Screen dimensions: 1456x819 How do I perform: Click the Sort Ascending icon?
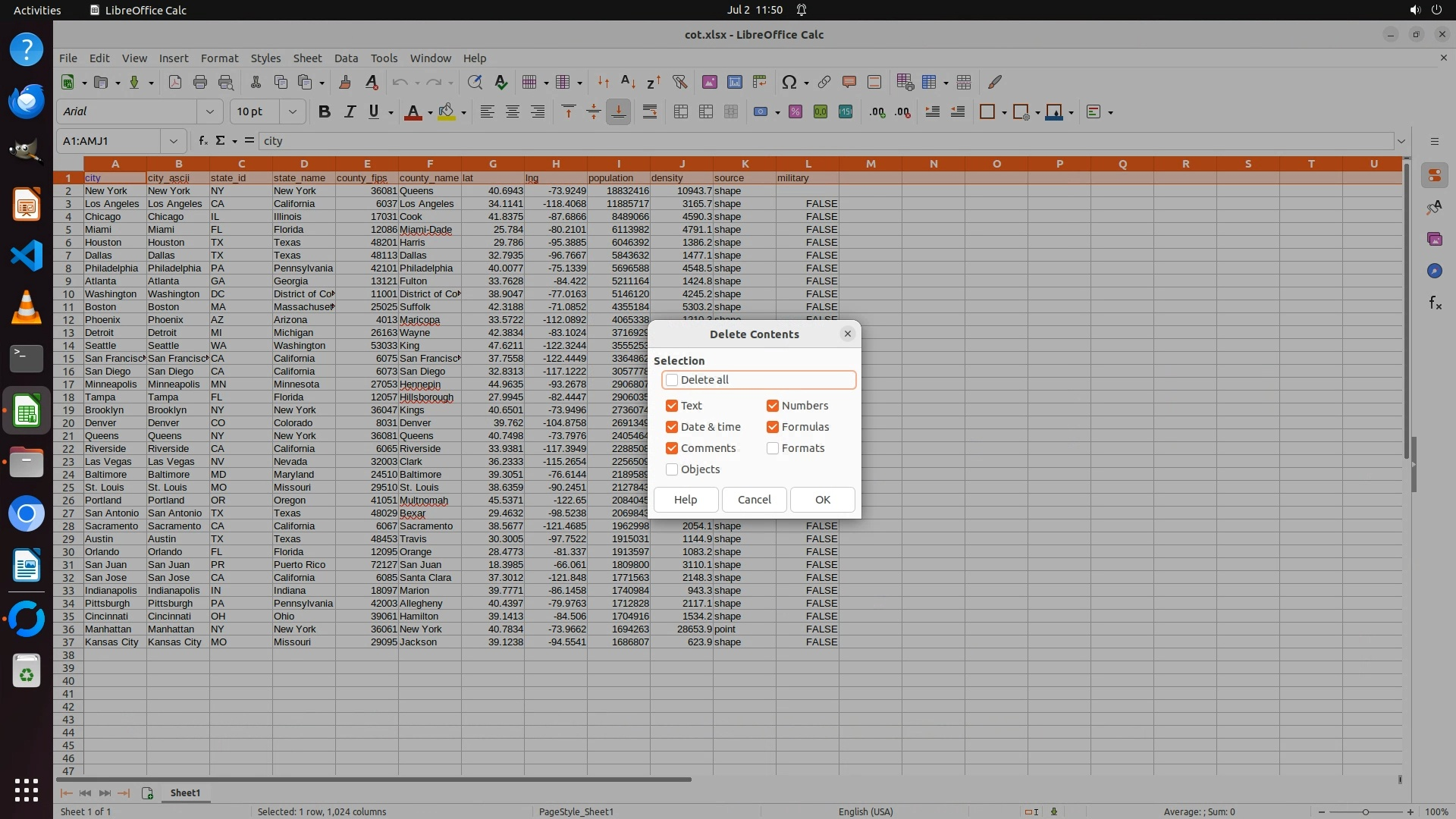628,82
